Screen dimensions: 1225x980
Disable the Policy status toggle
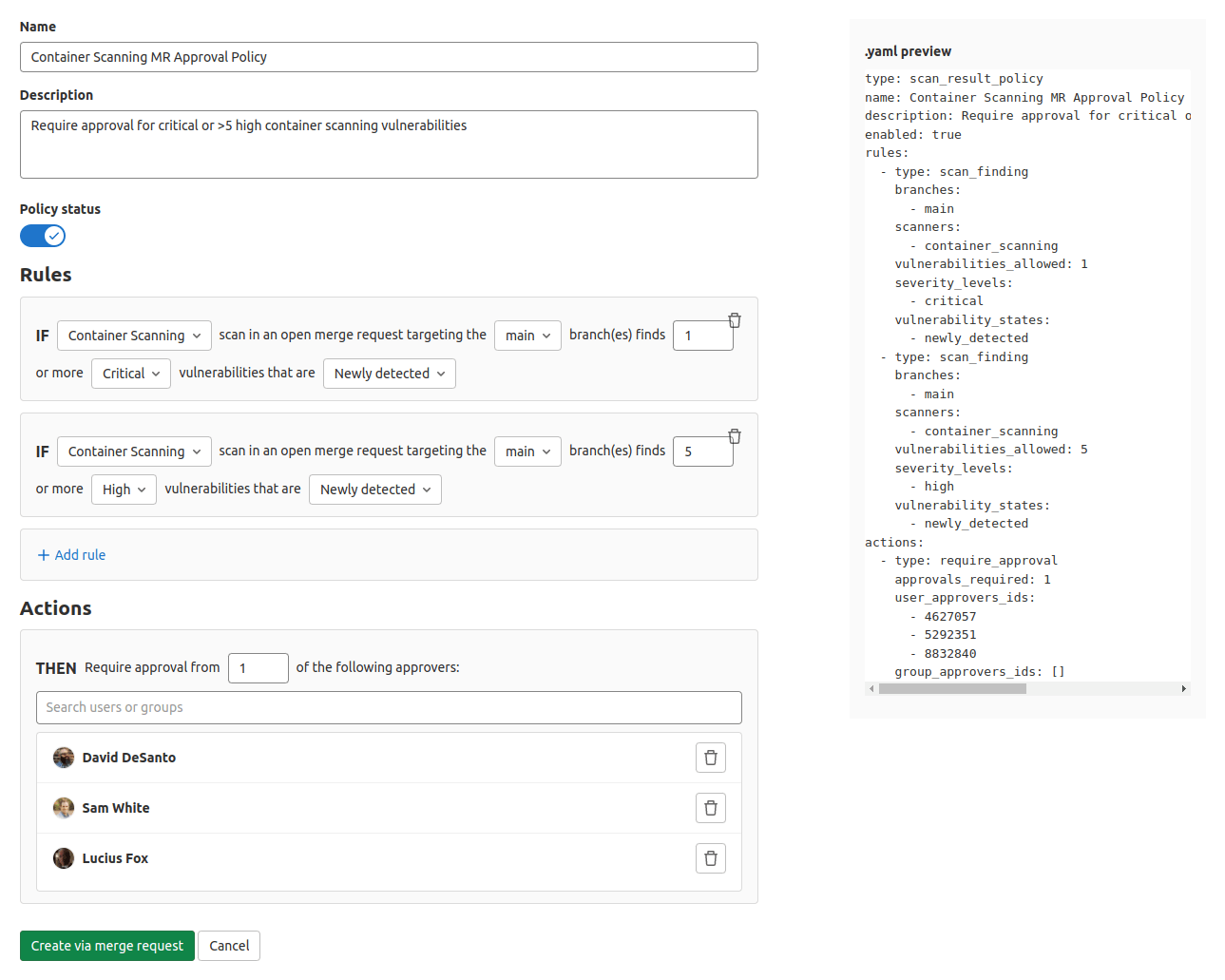tap(43, 236)
